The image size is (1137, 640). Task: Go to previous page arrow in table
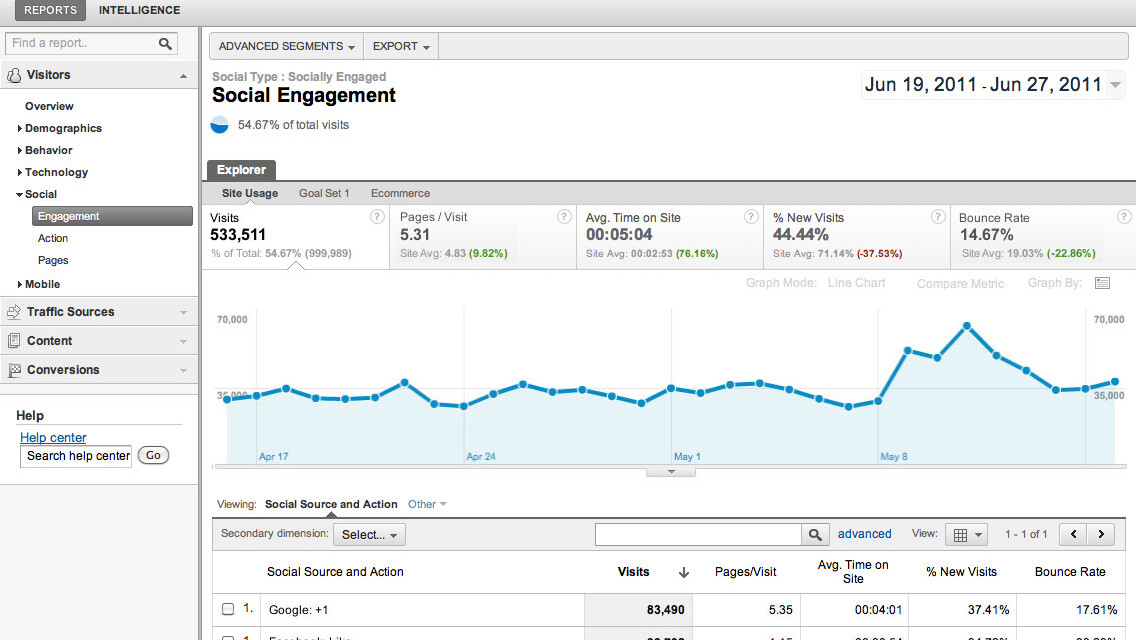[1074, 534]
